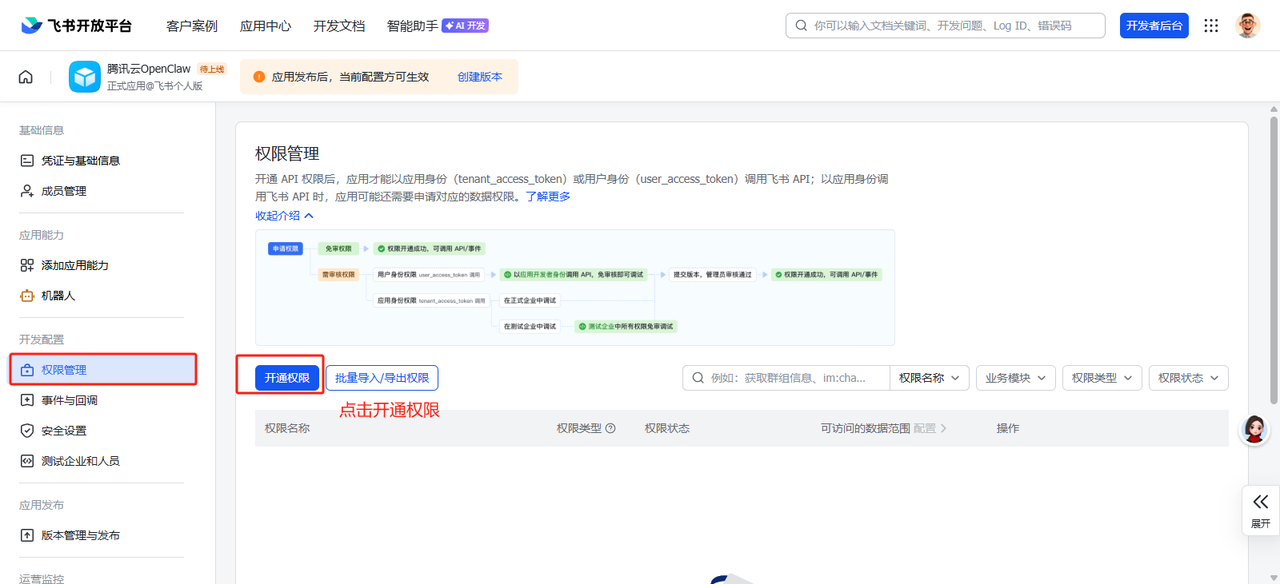This screenshot has height=584, width=1280.
Task: Open the 业务模块 filter dropdown
Action: click(x=1015, y=378)
